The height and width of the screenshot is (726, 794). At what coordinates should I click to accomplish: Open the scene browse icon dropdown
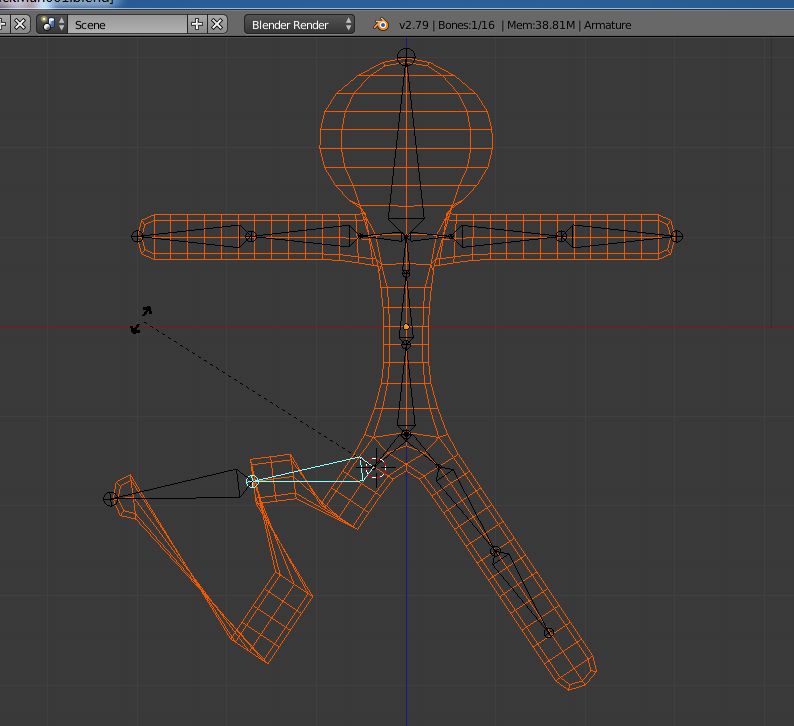51,24
